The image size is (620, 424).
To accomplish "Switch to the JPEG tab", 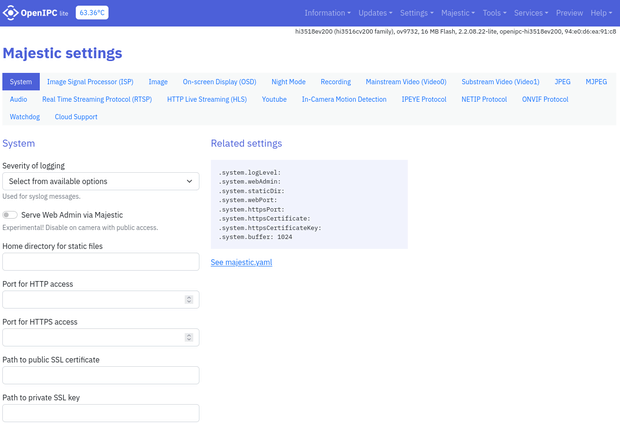I will (563, 82).
